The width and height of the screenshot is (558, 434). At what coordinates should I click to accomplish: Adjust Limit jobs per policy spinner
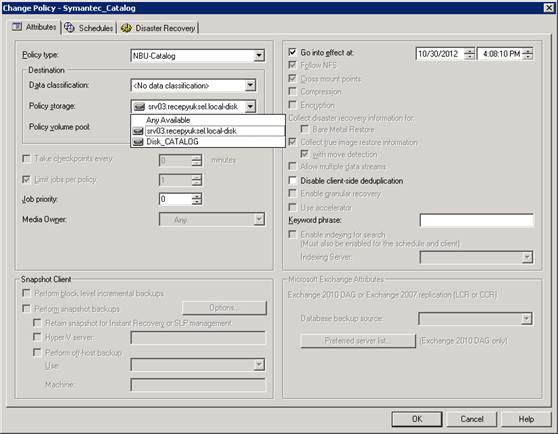pyautogui.click(x=196, y=180)
